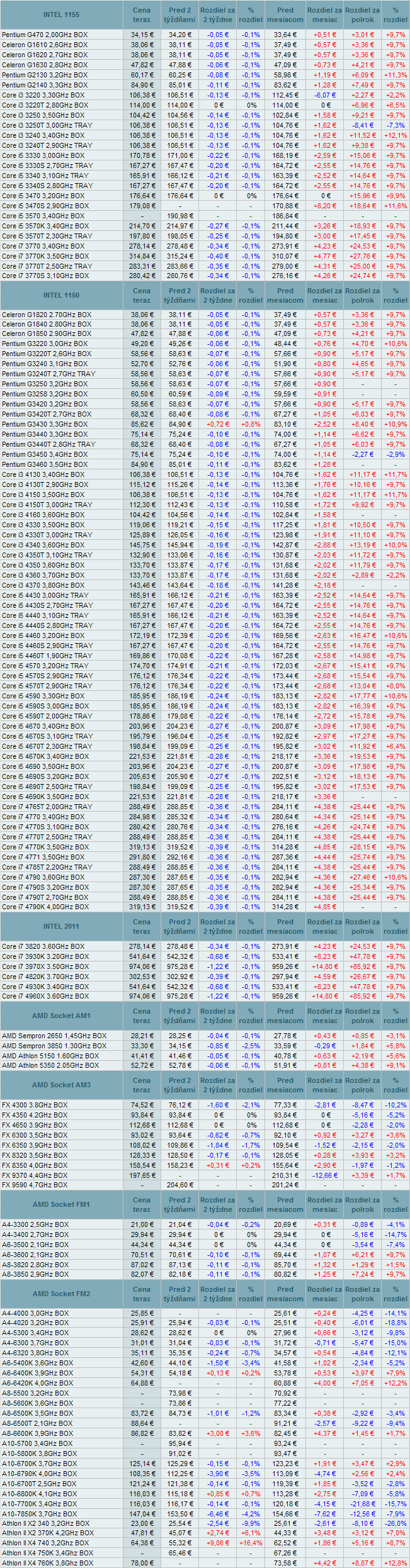Click -12,66 € monthly difference for FX 9370
410x1568 pixels.
pyautogui.click(x=325, y=1175)
